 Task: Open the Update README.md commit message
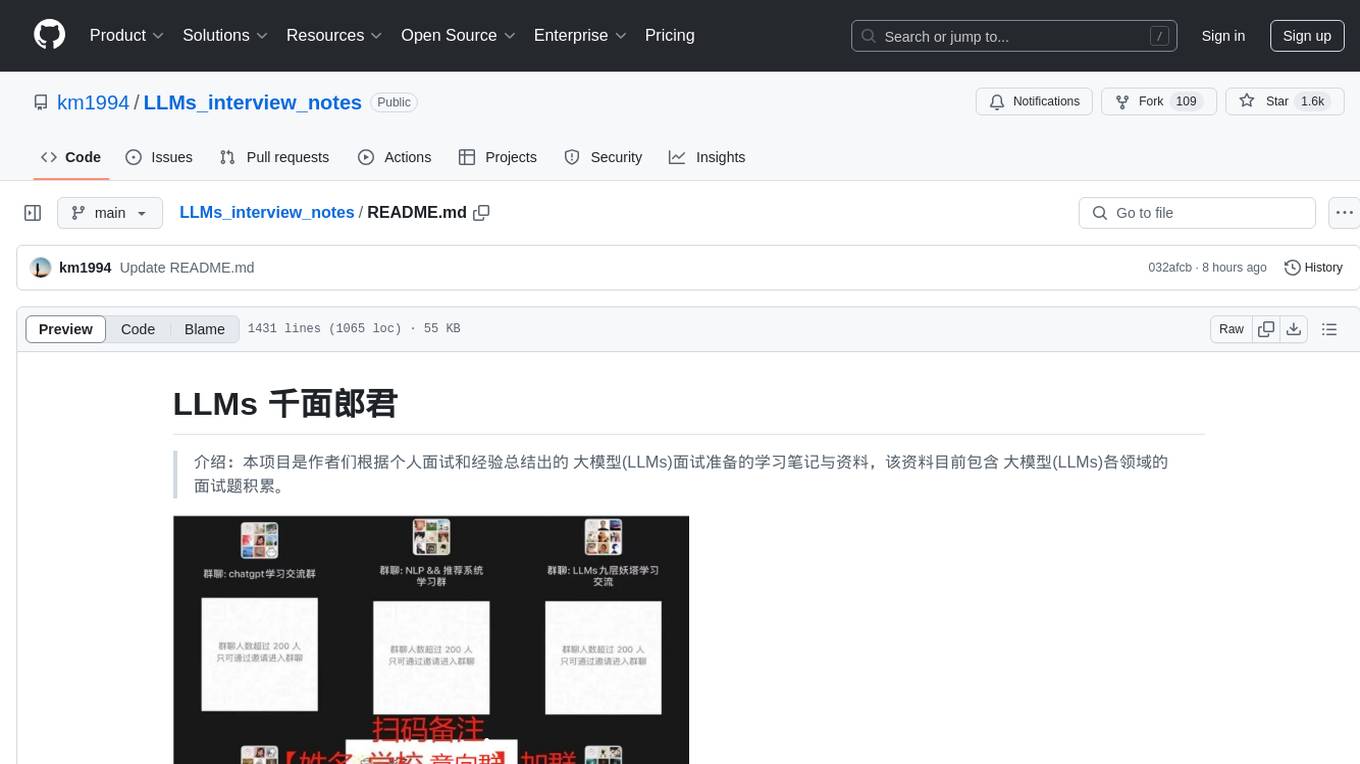tap(187, 268)
